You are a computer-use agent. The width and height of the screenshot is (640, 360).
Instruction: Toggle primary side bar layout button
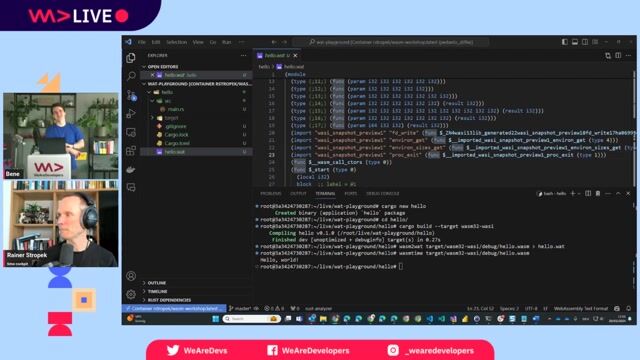pos(565,42)
